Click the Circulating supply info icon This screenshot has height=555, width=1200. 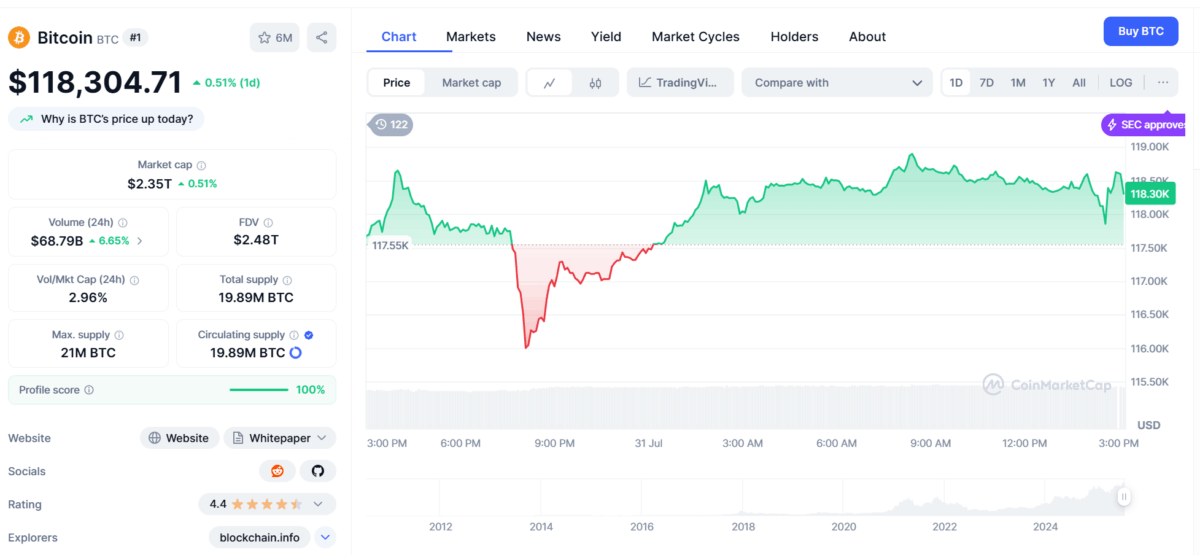point(294,335)
